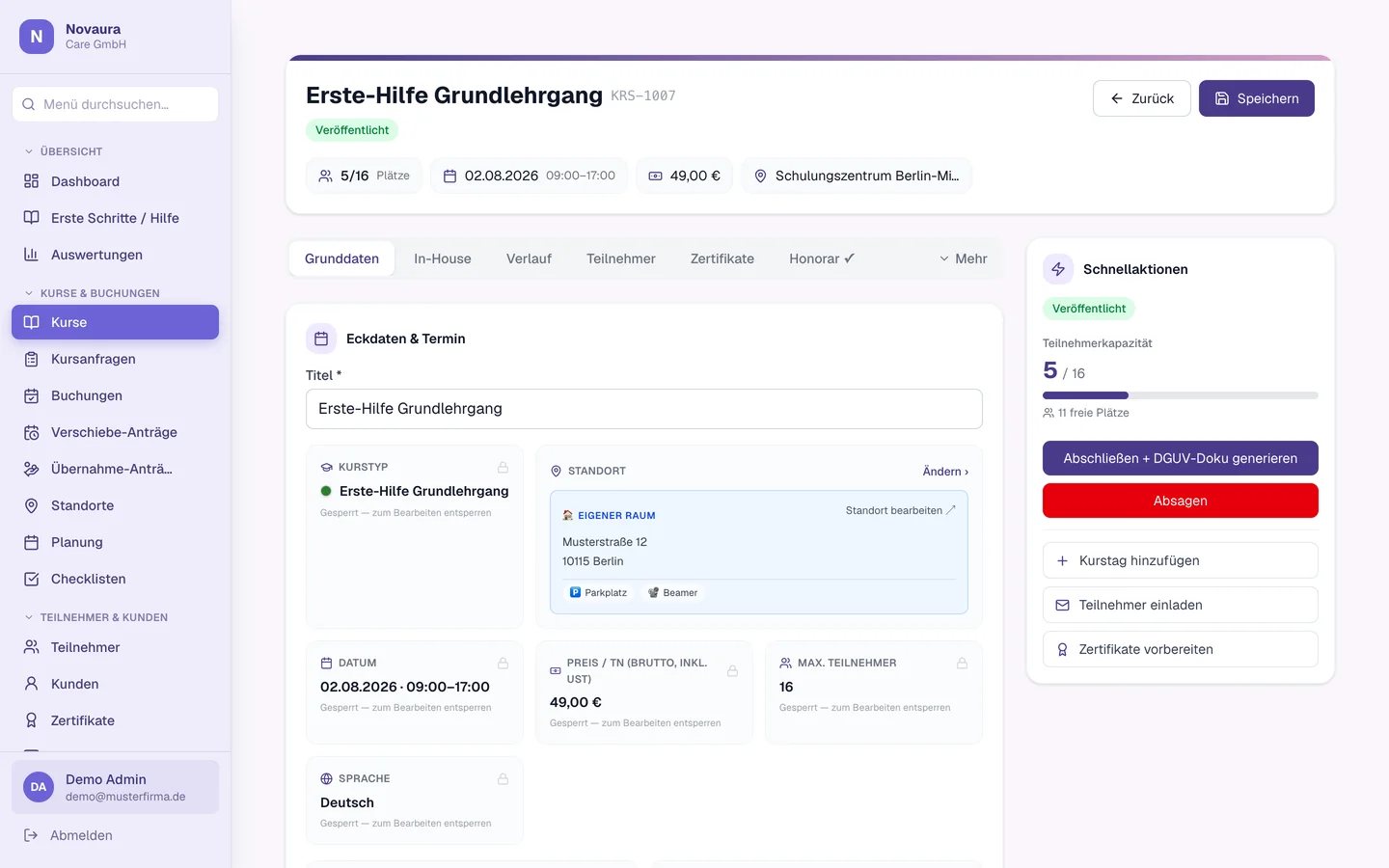Viewport: 1389px width, 868px height.
Task: Click Kurstag hinzufügen button
Action: (x=1181, y=560)
